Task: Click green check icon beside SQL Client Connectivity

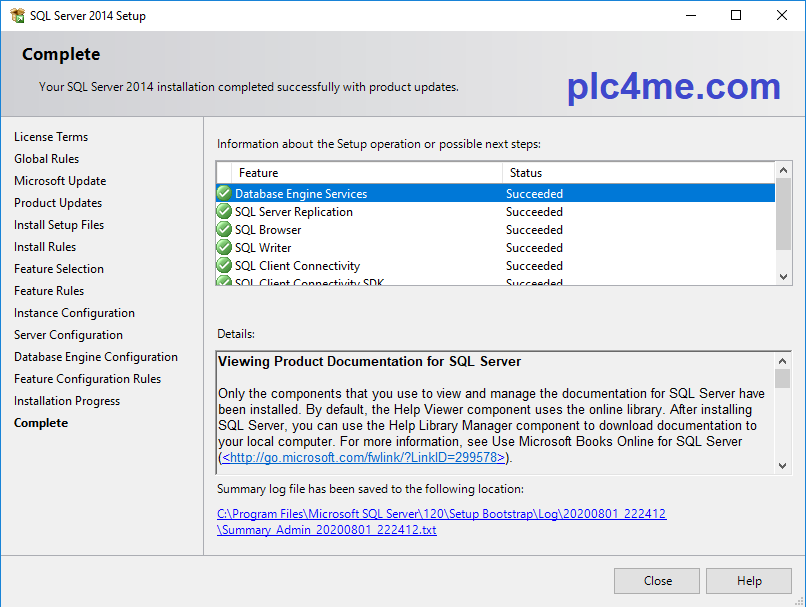Action: tap(224, 266)
